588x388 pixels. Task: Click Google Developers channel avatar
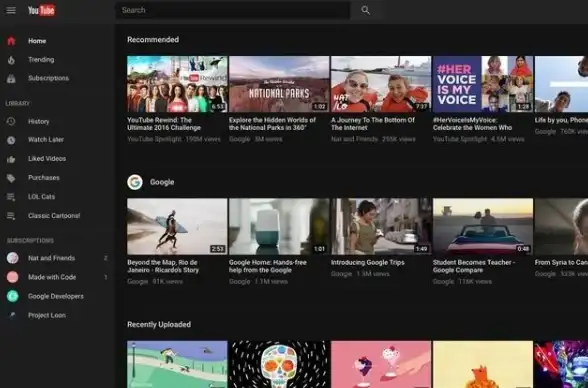click(x=12, y=296)
